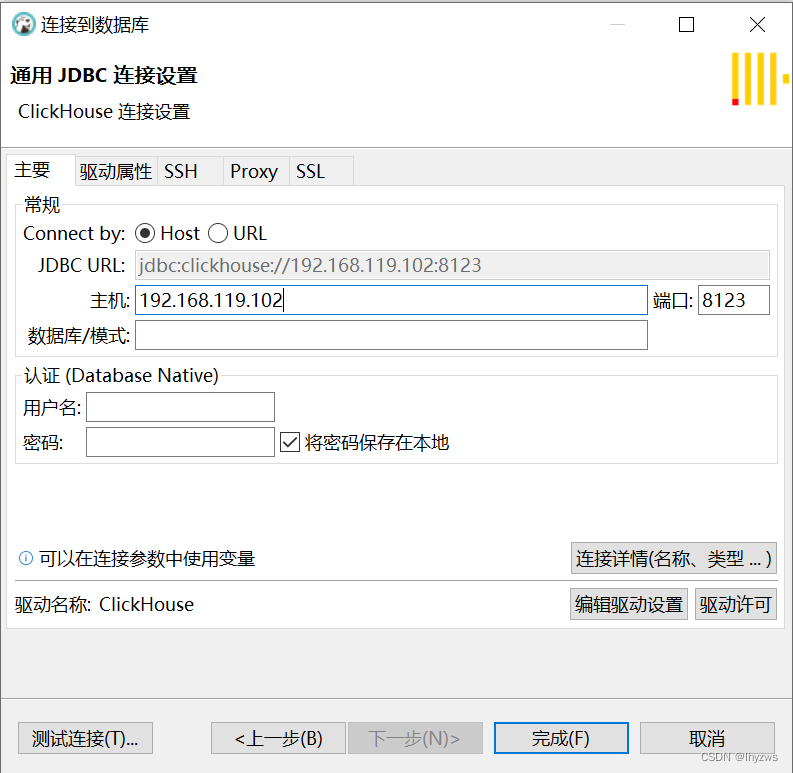793x773 pixels.
Task: Close the 连接到数据库 dialog
Action: 757,24
